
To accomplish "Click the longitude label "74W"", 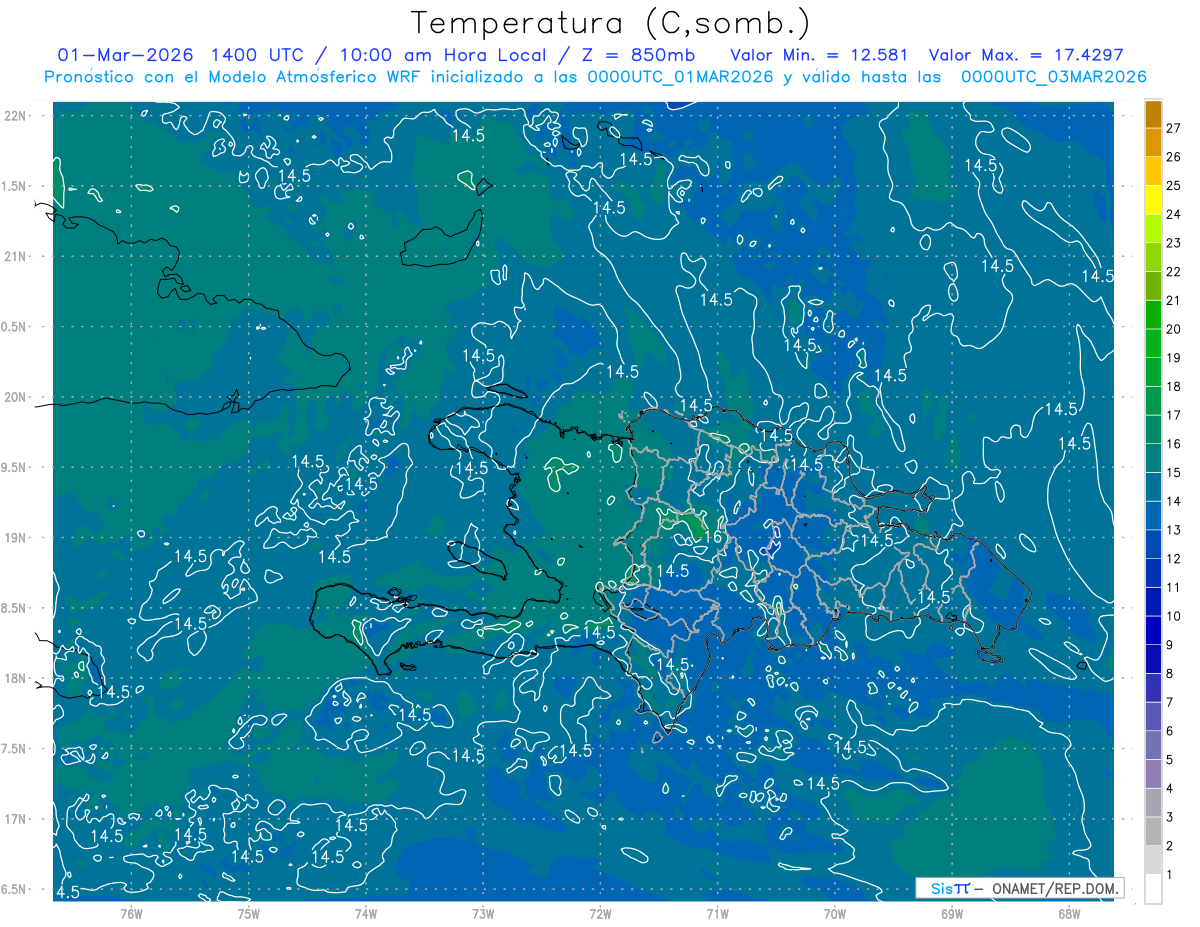I will click(366, 914).
